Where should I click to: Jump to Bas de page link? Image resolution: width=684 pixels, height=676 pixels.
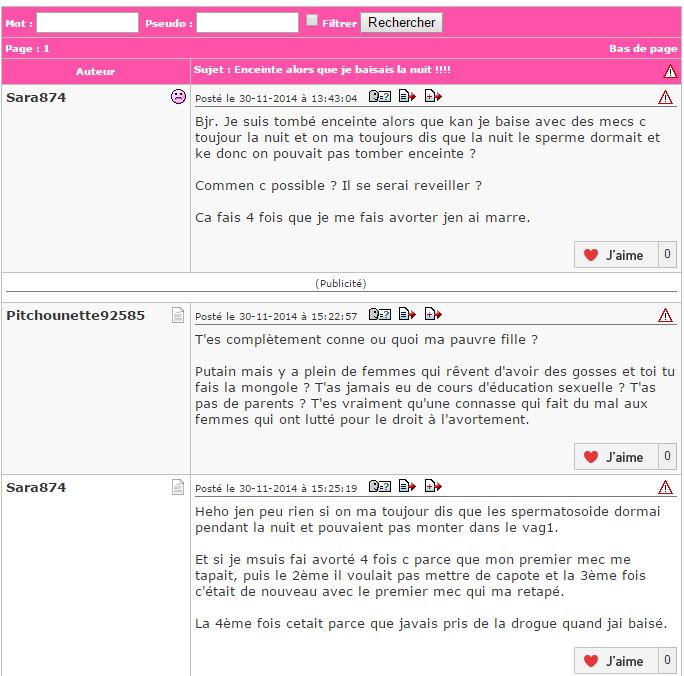[x=643, y=48]
